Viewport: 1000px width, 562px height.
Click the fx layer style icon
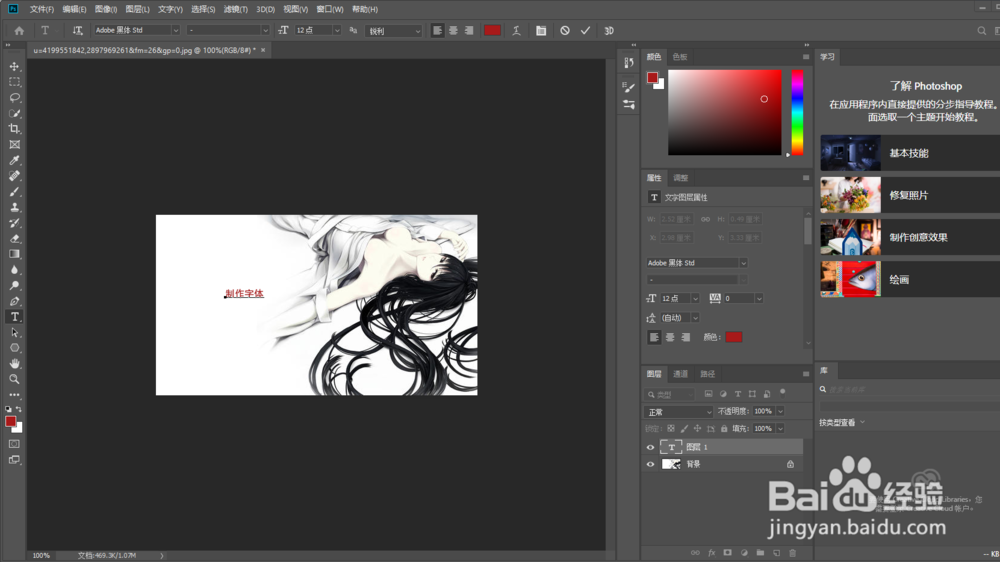click(x=712, y=553)
